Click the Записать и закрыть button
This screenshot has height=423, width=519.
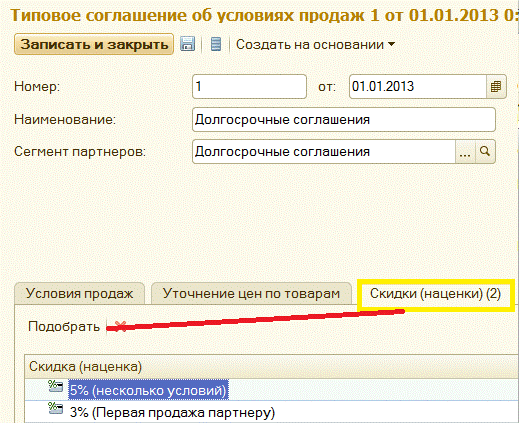pyautogui.click(x=94, y=44)
